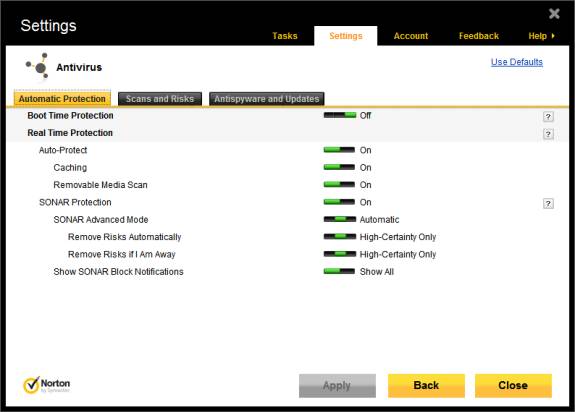Click Remove Risks If I Am Away label

point(122,254)
